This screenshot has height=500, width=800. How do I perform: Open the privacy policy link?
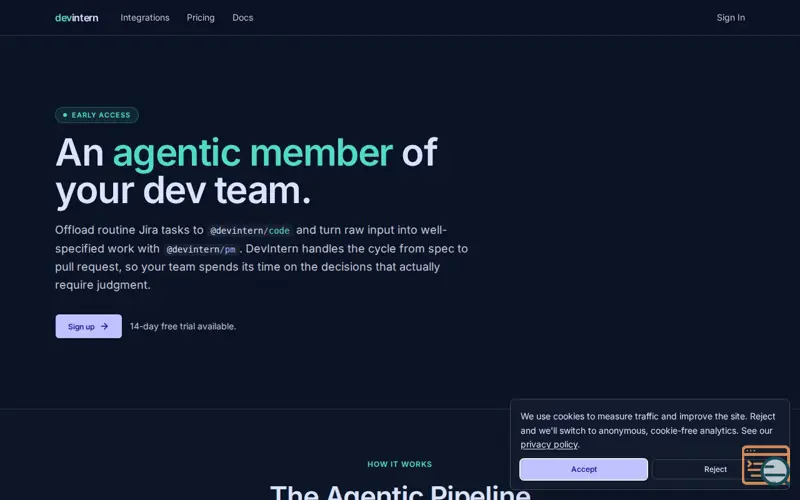[549, 444]
